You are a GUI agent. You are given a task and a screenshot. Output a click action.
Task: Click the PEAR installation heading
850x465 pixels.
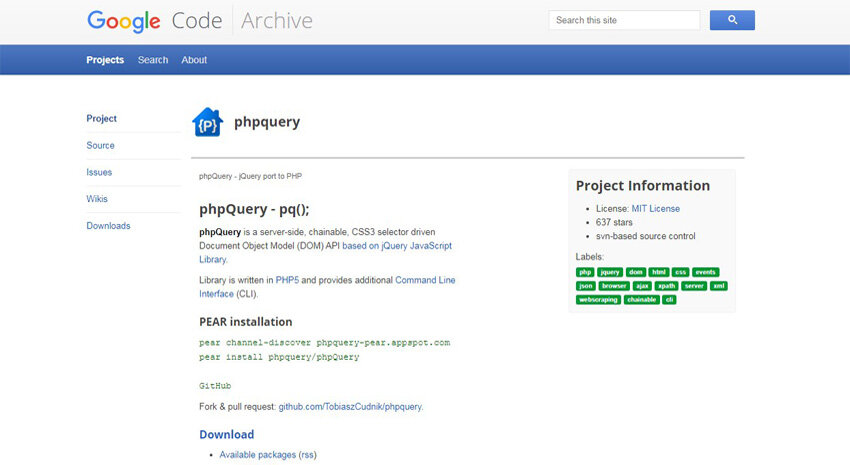coord(246,322)
